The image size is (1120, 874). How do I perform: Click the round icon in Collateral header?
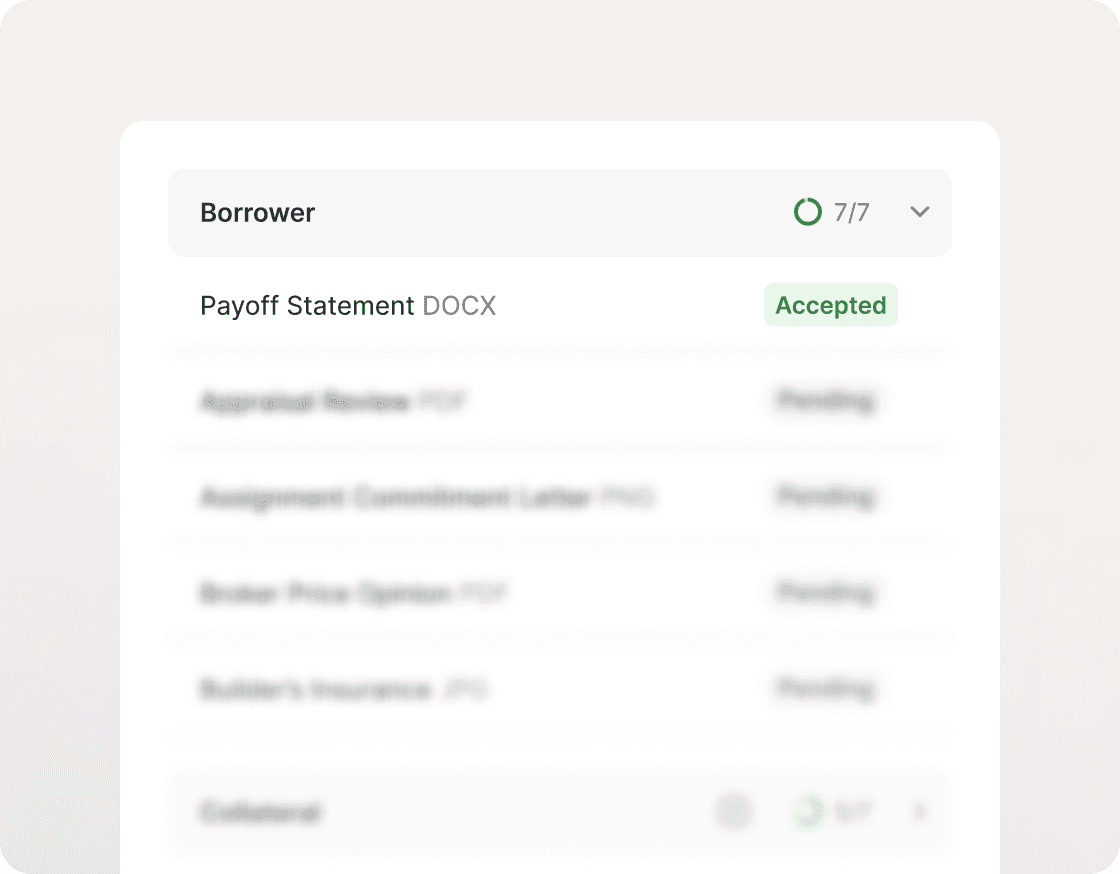point(733,812)
